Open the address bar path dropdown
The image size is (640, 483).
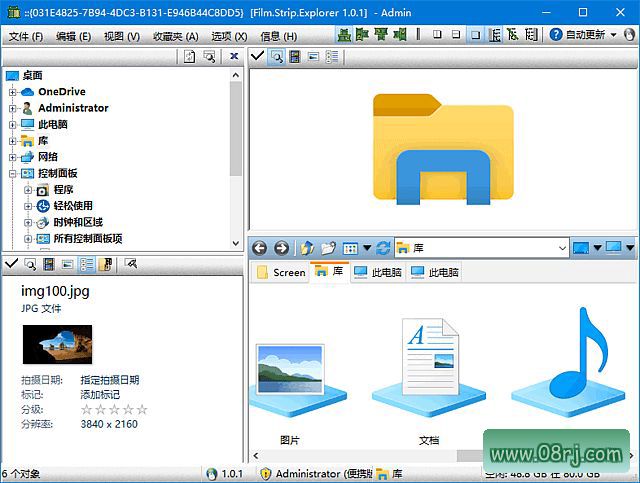click(561, 248)
